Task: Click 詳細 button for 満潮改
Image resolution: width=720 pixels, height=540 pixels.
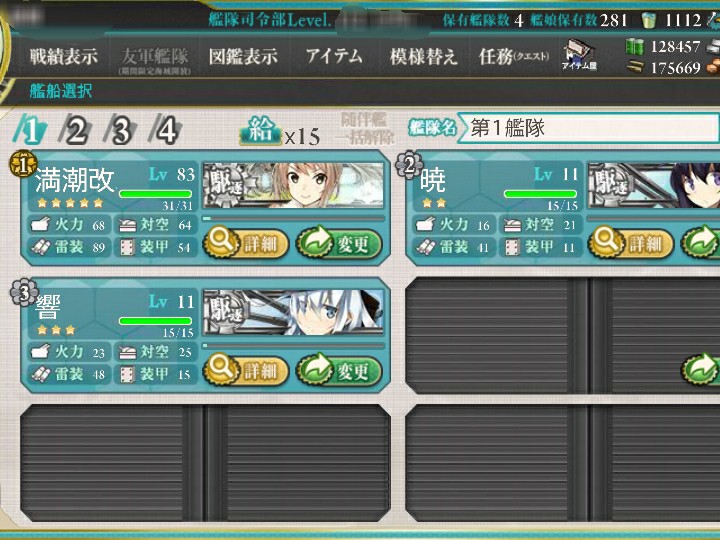Action: tap(246, 242)
